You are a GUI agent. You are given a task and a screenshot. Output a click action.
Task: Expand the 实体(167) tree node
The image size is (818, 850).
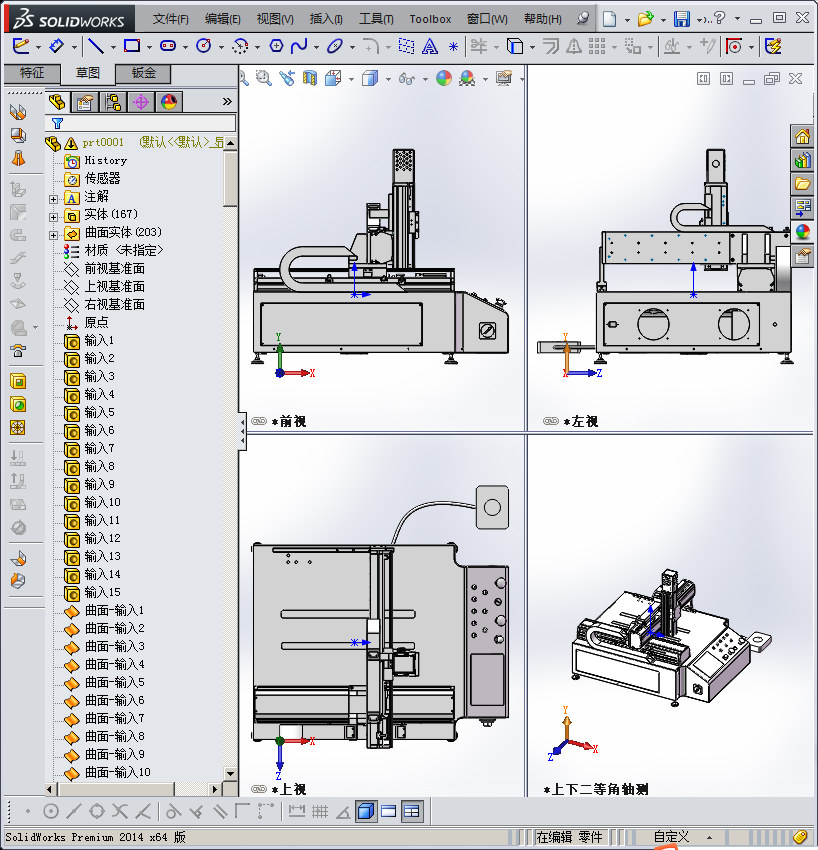(53, 217)
